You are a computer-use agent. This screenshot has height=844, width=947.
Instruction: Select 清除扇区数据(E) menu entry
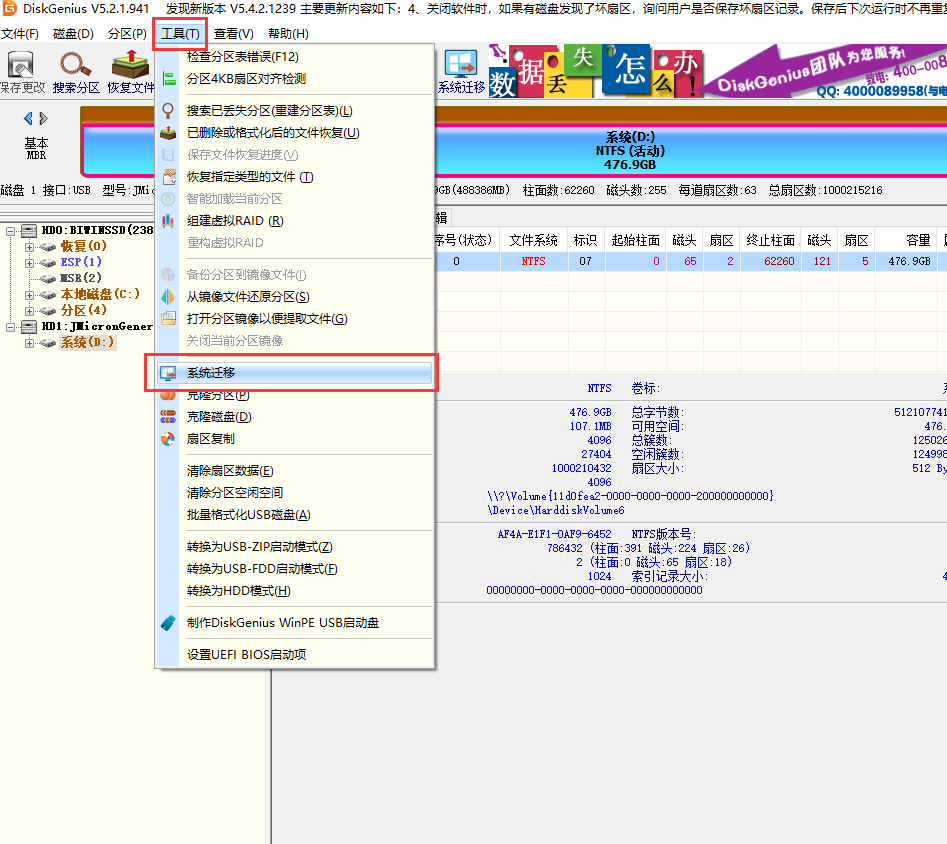click(x=295, y=471)
